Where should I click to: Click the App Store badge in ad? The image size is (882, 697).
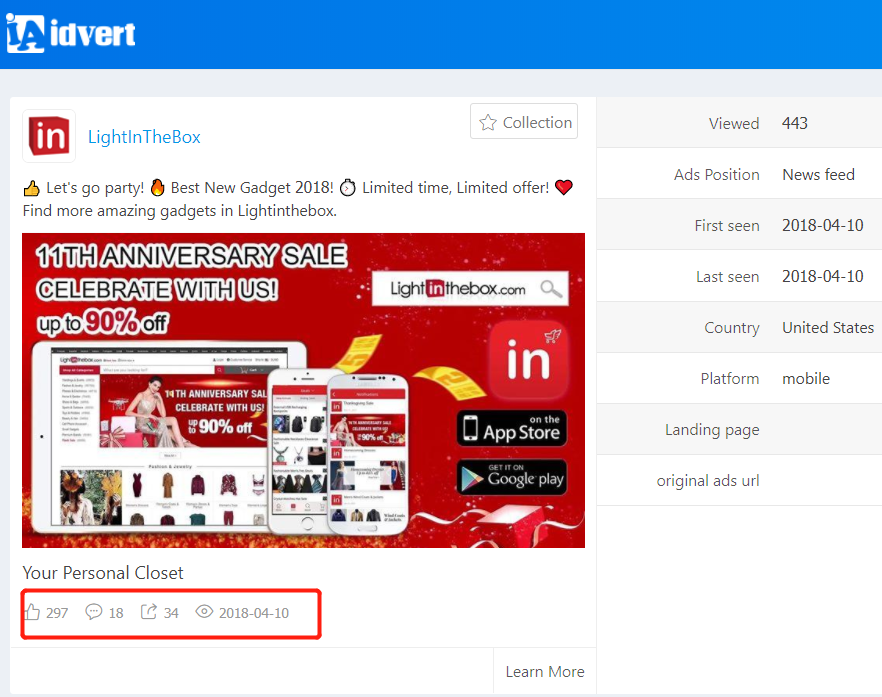coord(511,428)
